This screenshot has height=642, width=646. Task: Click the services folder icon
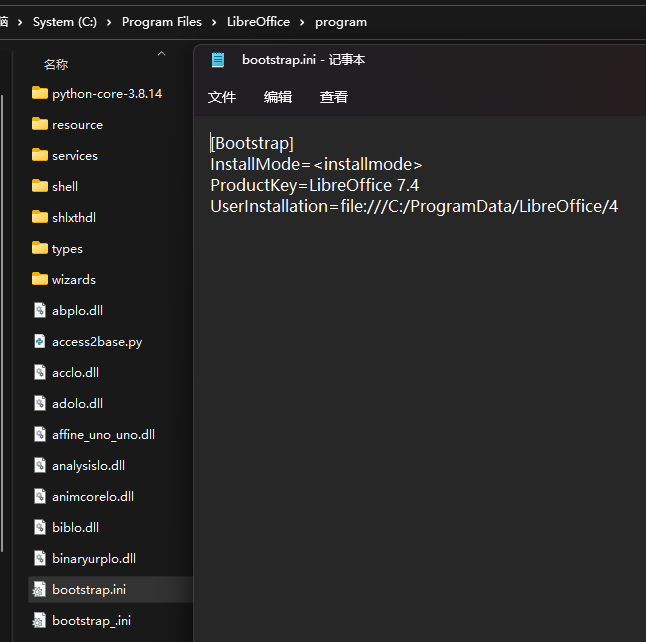[40, 155]
